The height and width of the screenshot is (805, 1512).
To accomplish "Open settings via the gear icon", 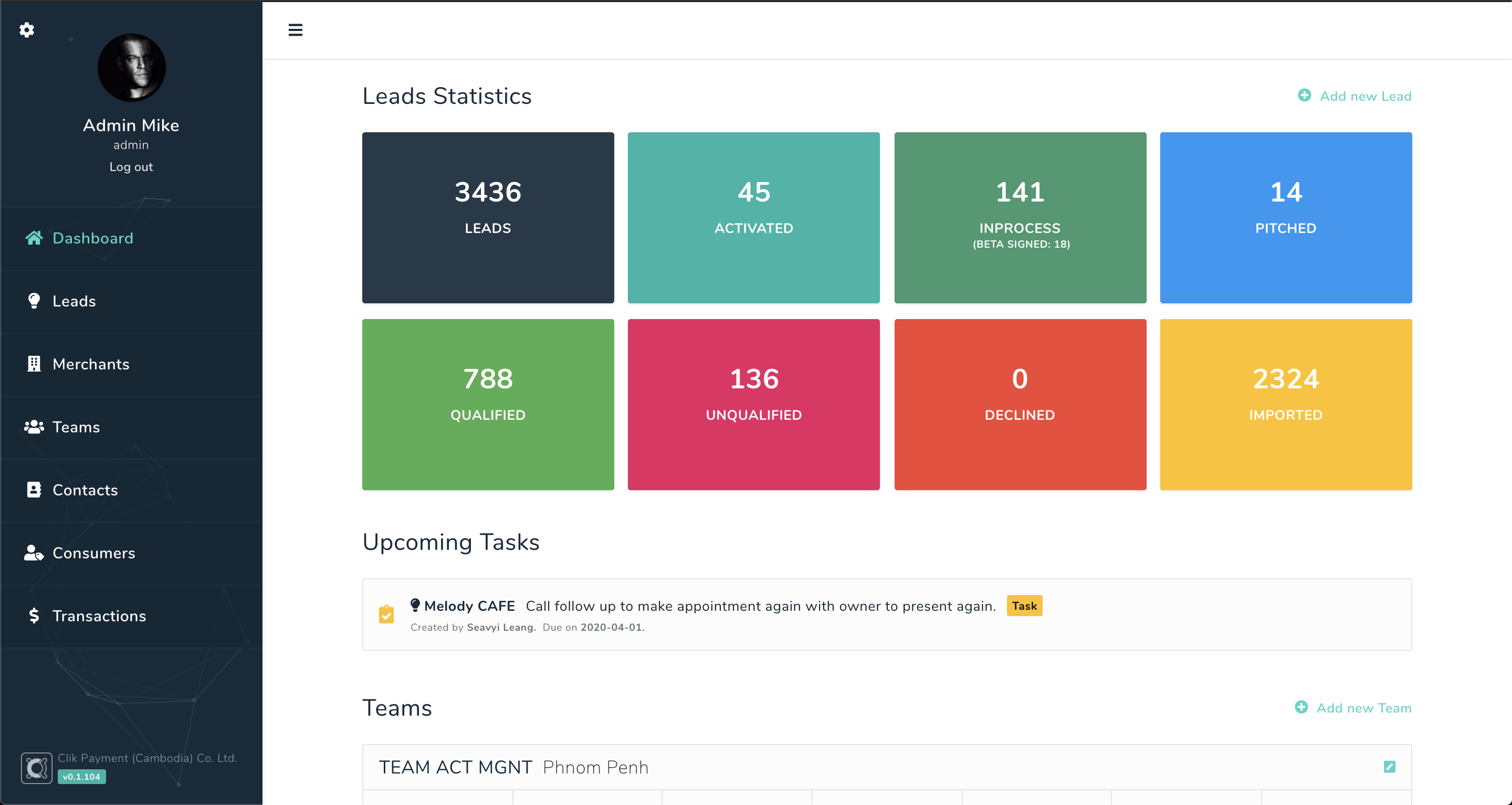I will pos(26,30).
